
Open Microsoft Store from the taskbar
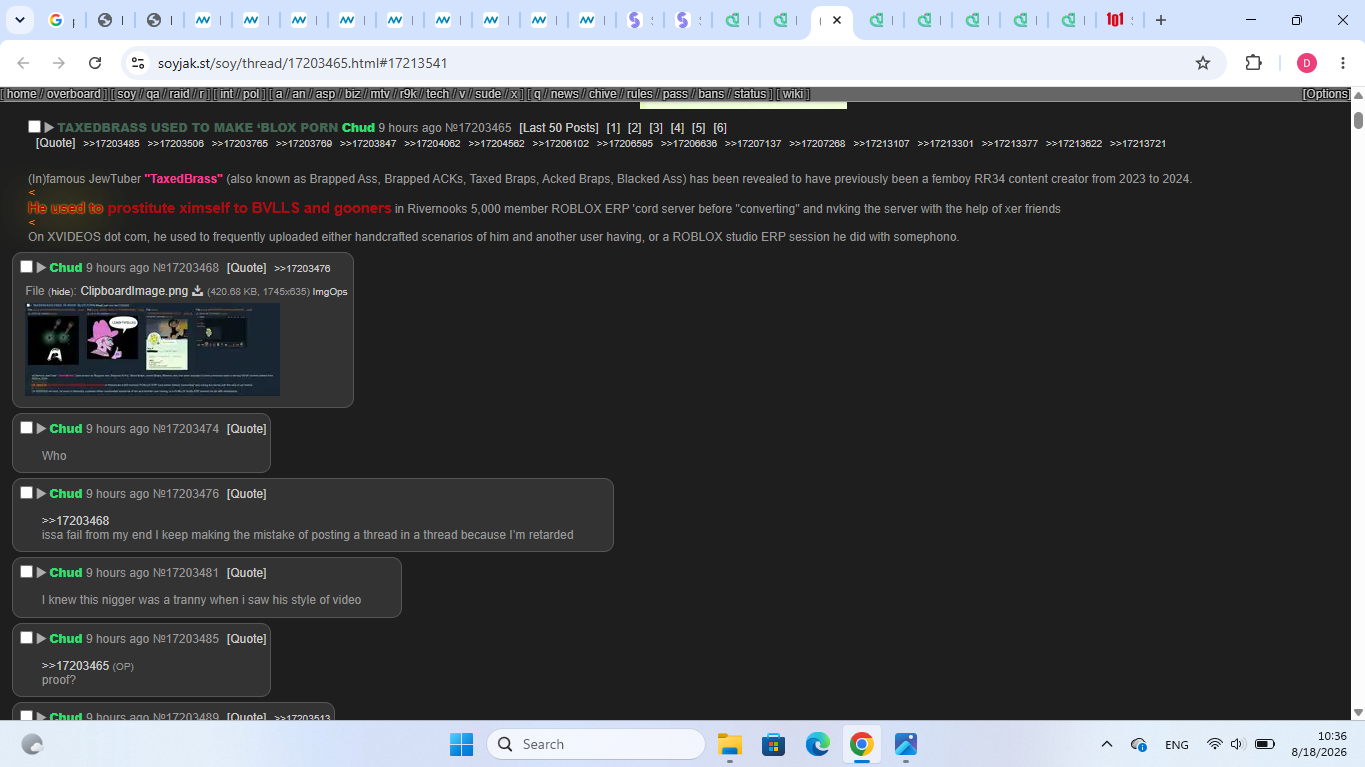coord(773,744)
